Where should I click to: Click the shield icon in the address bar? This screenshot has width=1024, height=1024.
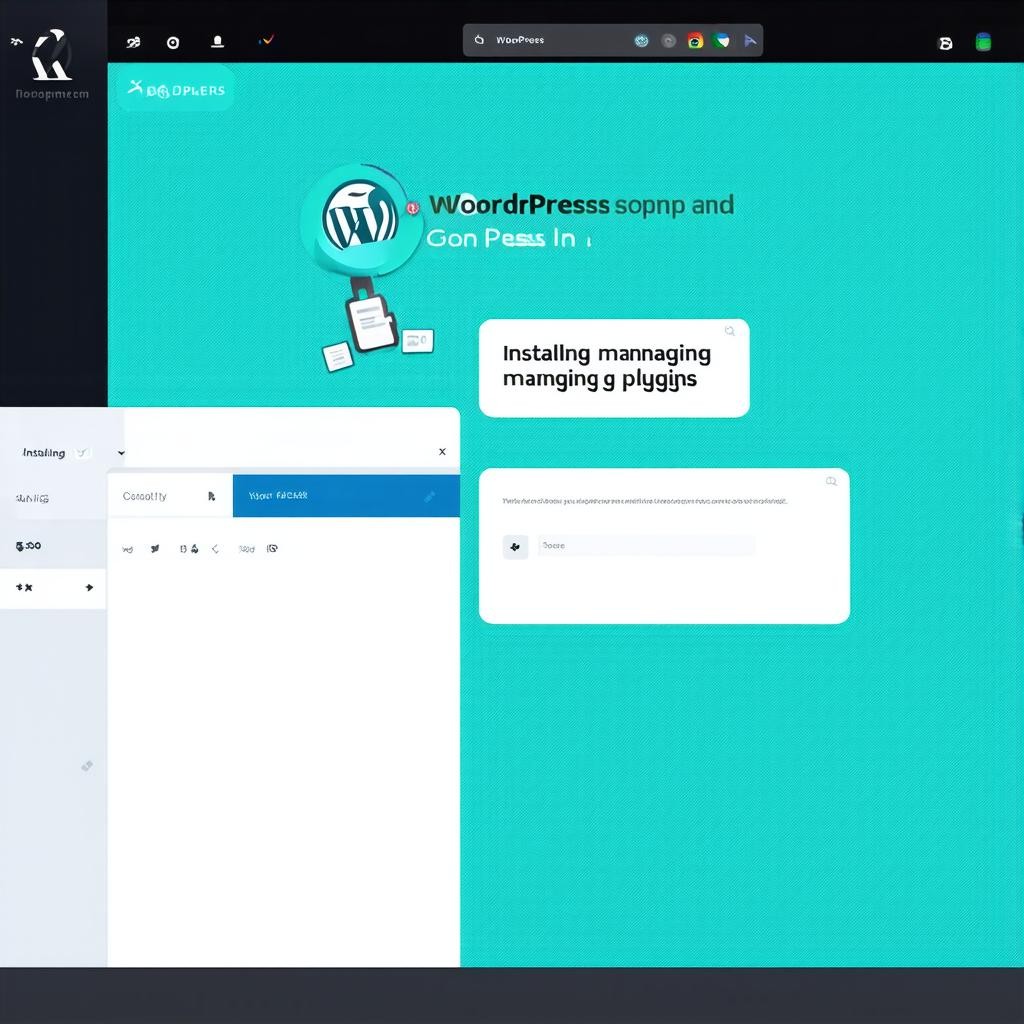click(x=722, y=41)
